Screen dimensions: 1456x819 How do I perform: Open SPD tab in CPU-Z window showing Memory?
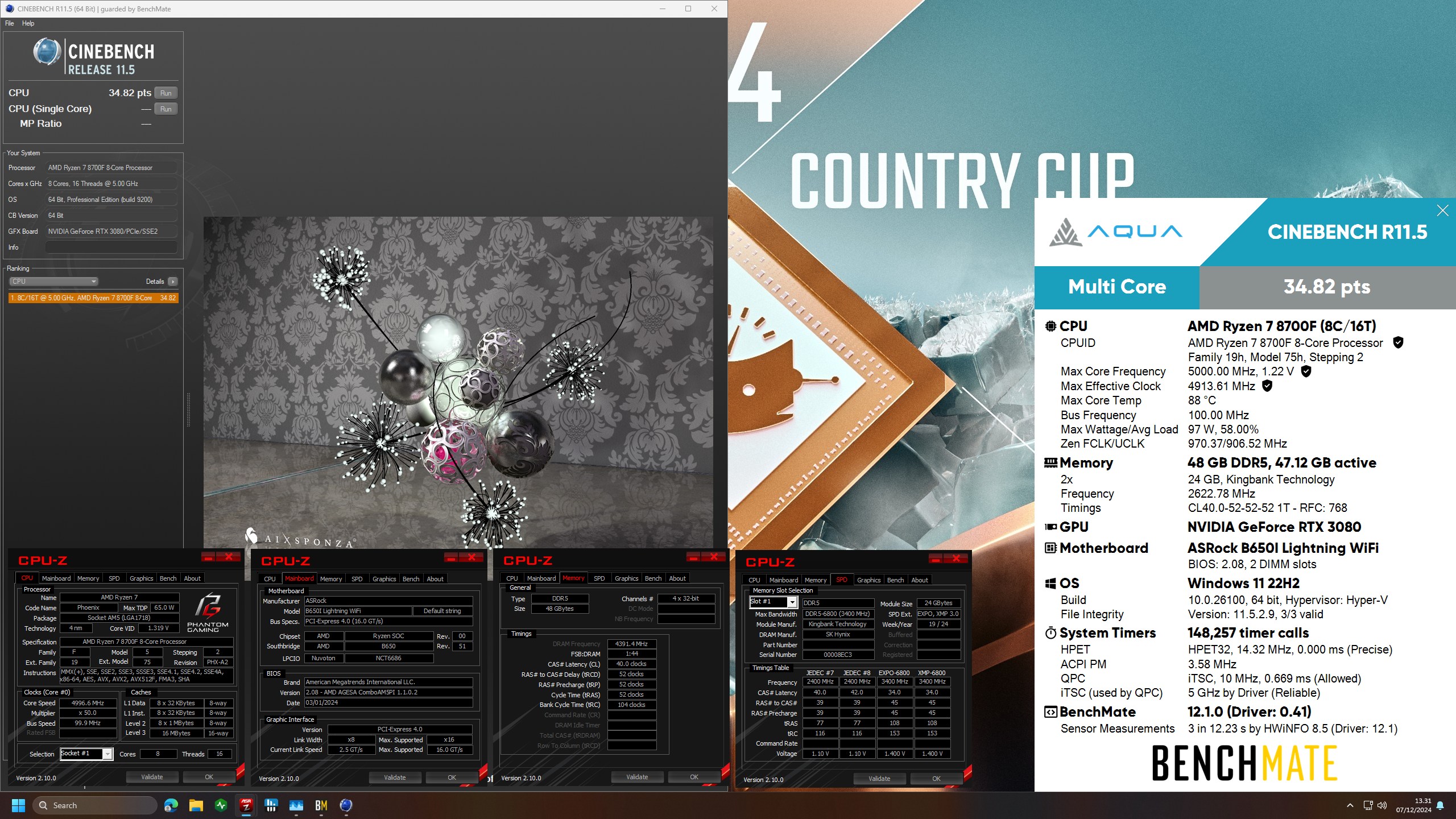599,578
